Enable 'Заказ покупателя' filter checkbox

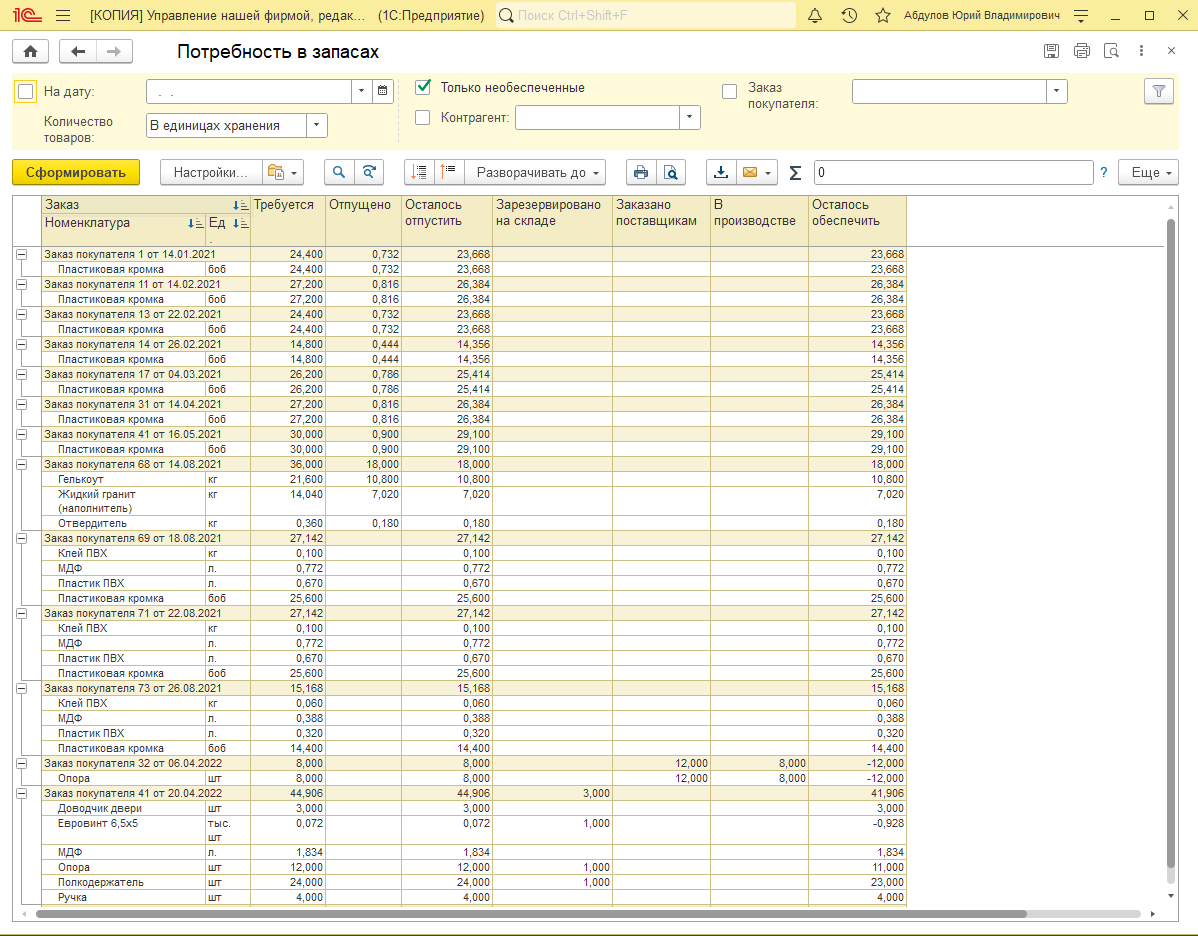point(730,92)
